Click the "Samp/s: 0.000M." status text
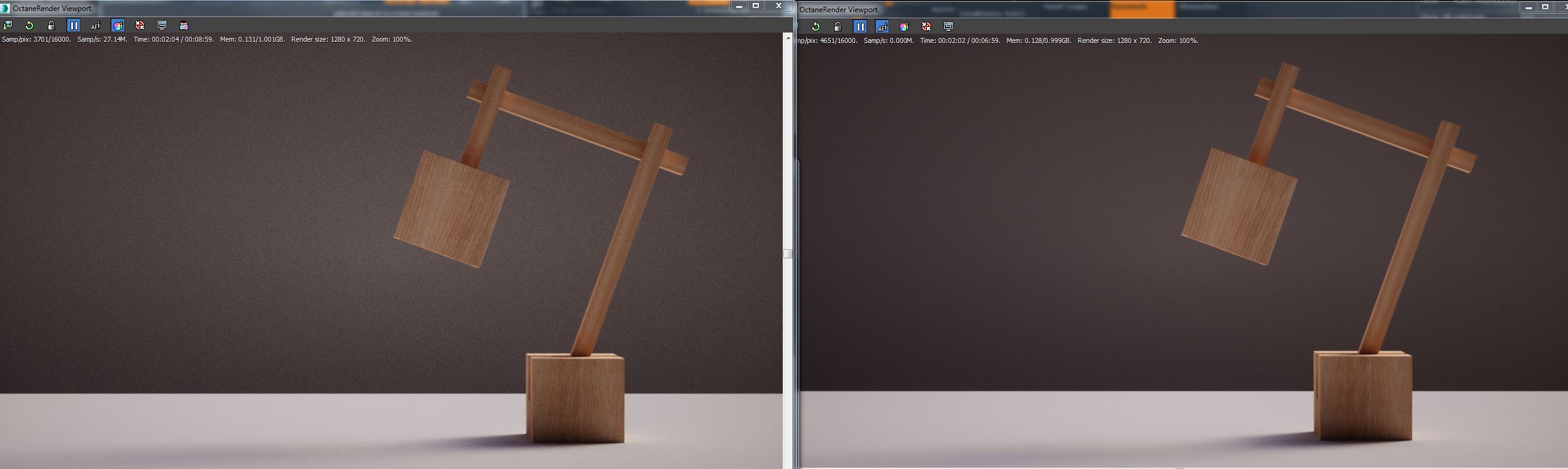This screenshot has width=1568, height=469. (889, 41)
